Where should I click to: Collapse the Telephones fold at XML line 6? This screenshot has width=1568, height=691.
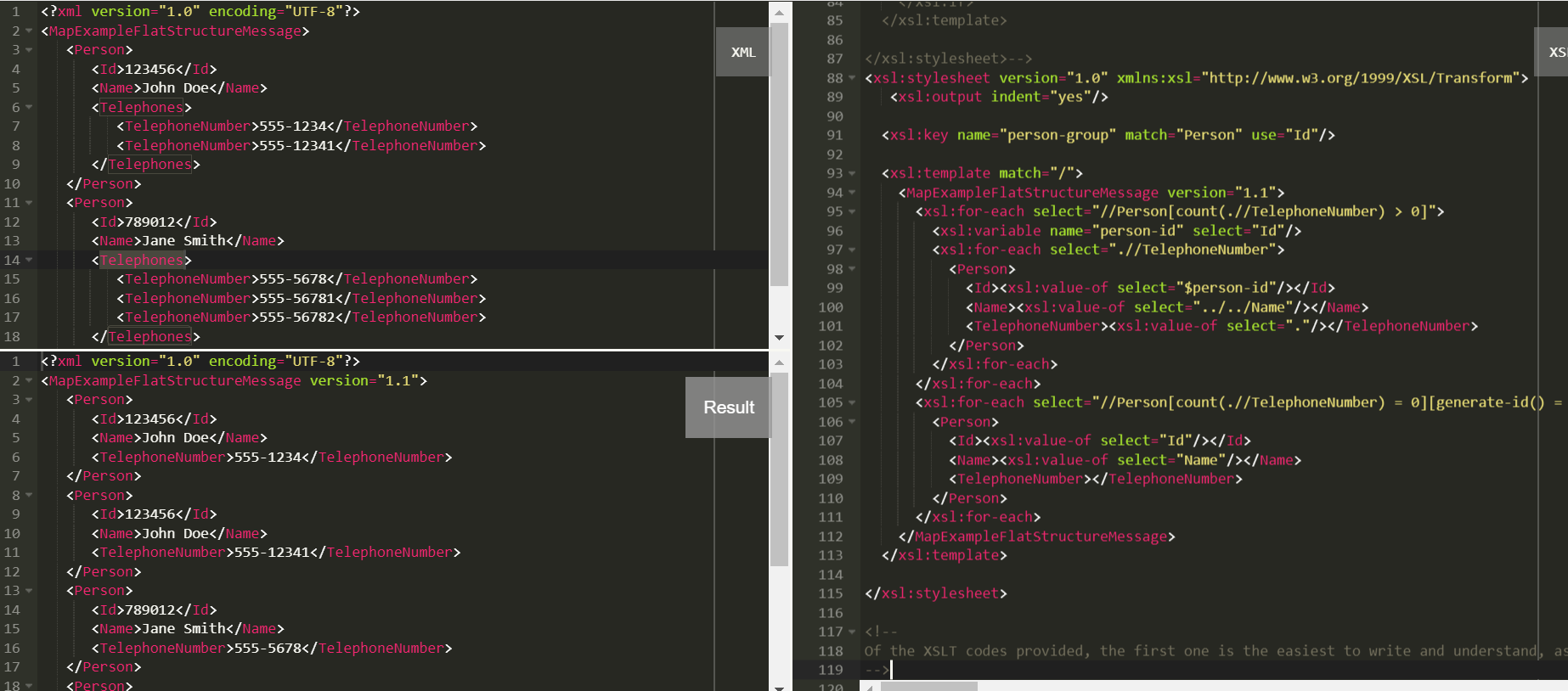click(x=29, y=108)
